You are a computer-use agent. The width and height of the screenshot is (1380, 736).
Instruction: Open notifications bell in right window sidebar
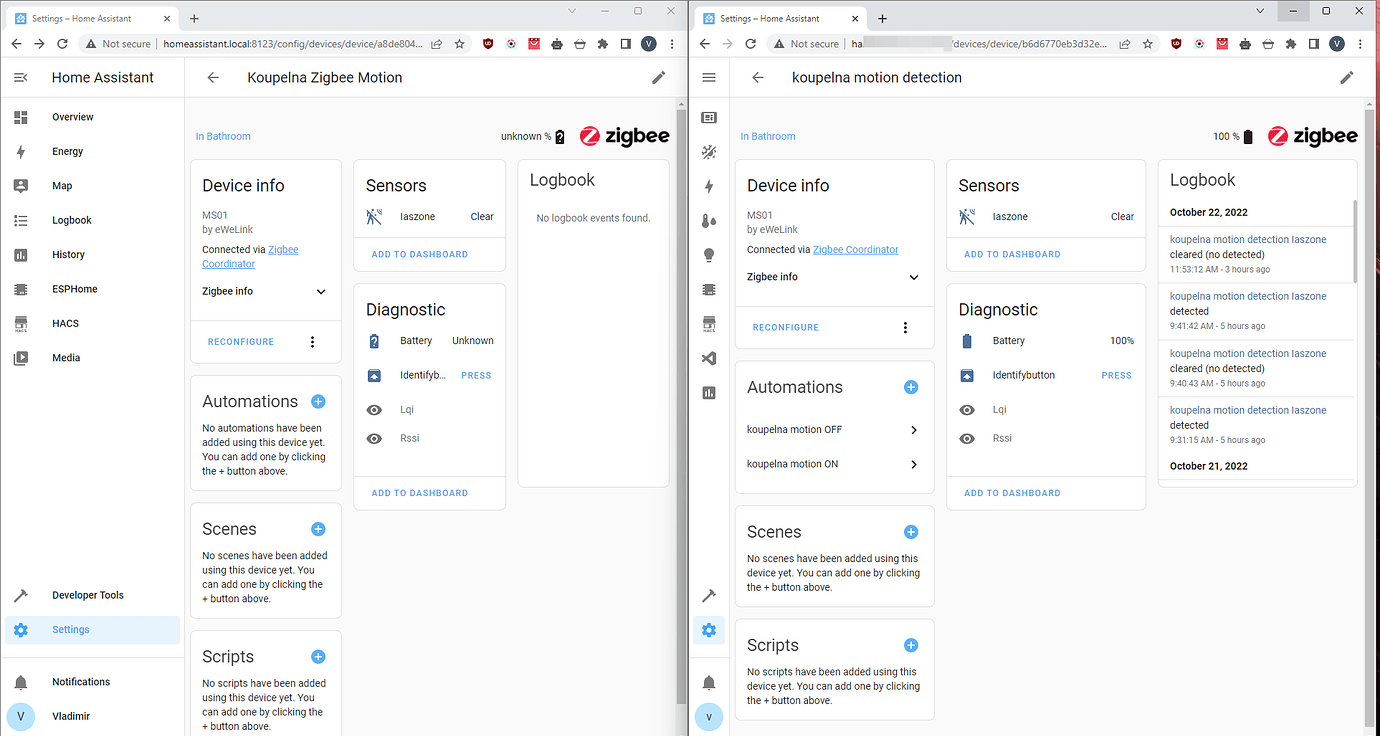[709, 682]
